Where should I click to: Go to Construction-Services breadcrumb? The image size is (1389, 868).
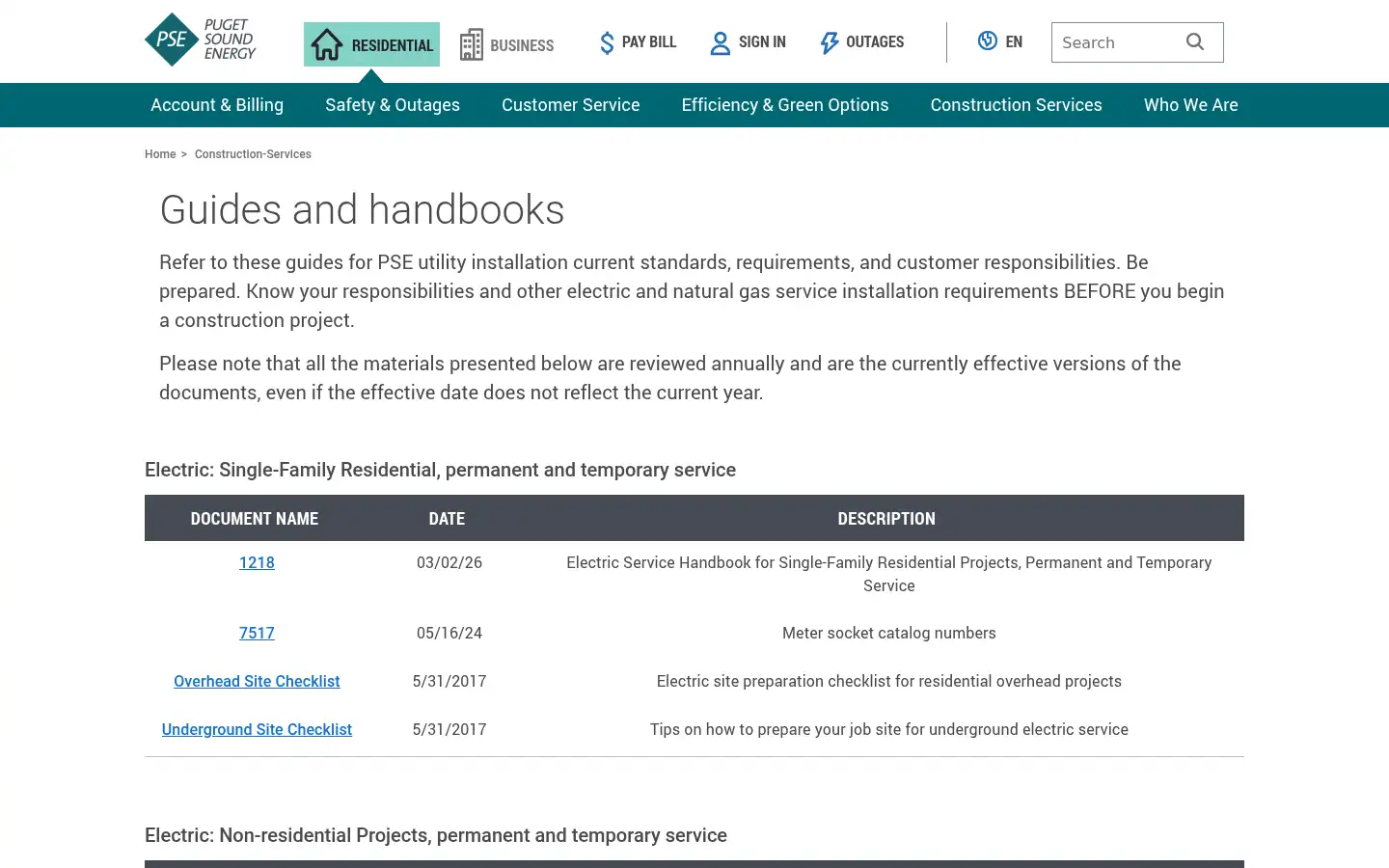coord(253,154)
